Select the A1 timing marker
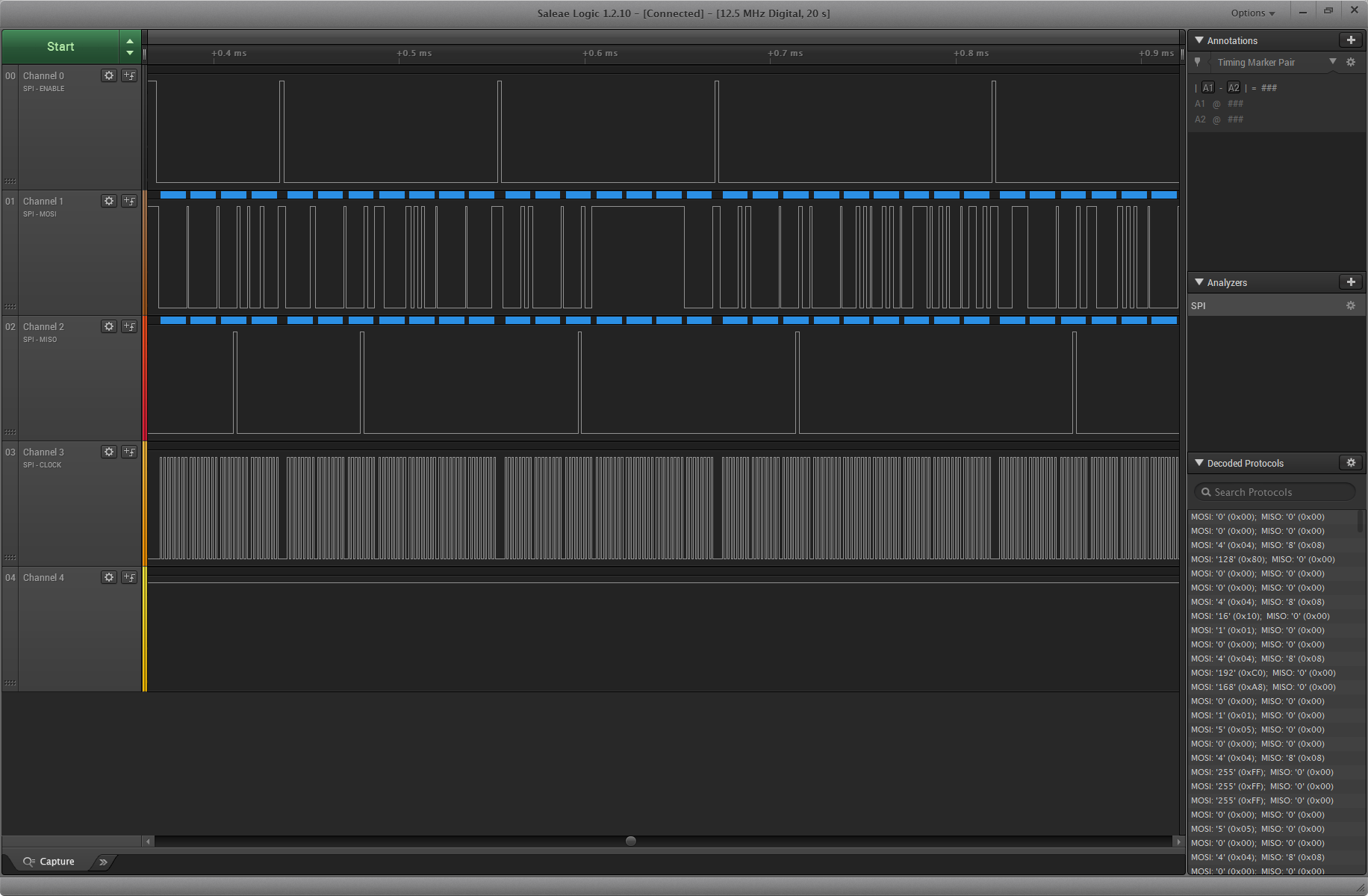This screenshot has width=1368, height=896. pyautogui.click(x=1208, y=88)
